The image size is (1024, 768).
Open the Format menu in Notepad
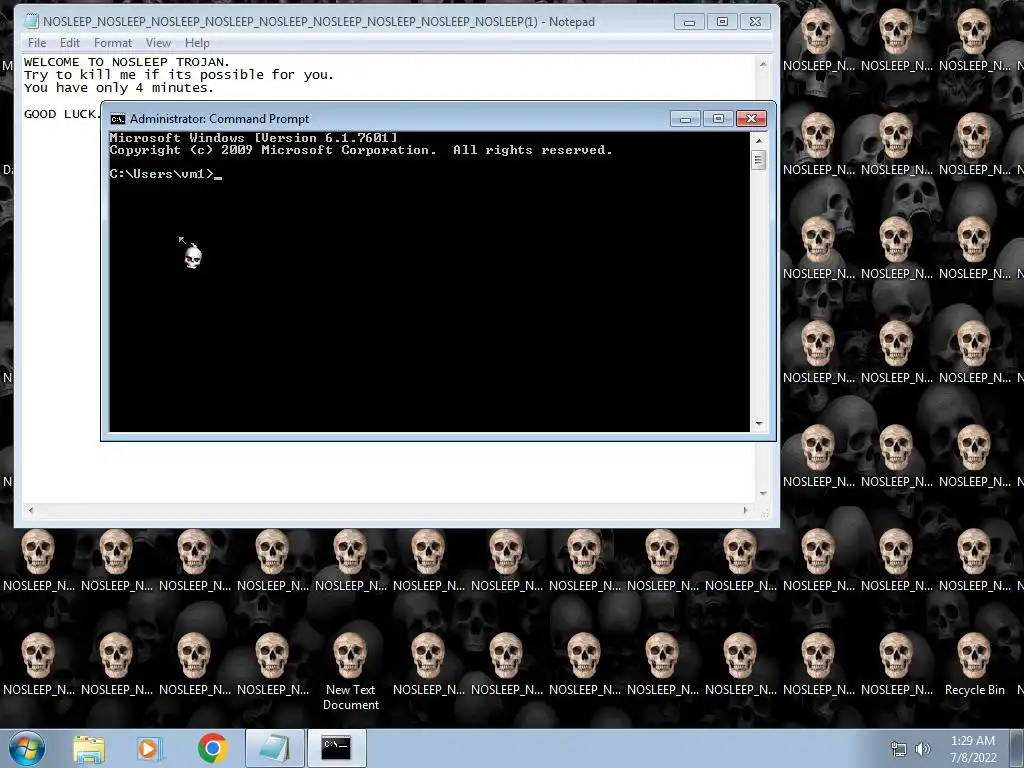coord(112,43)
